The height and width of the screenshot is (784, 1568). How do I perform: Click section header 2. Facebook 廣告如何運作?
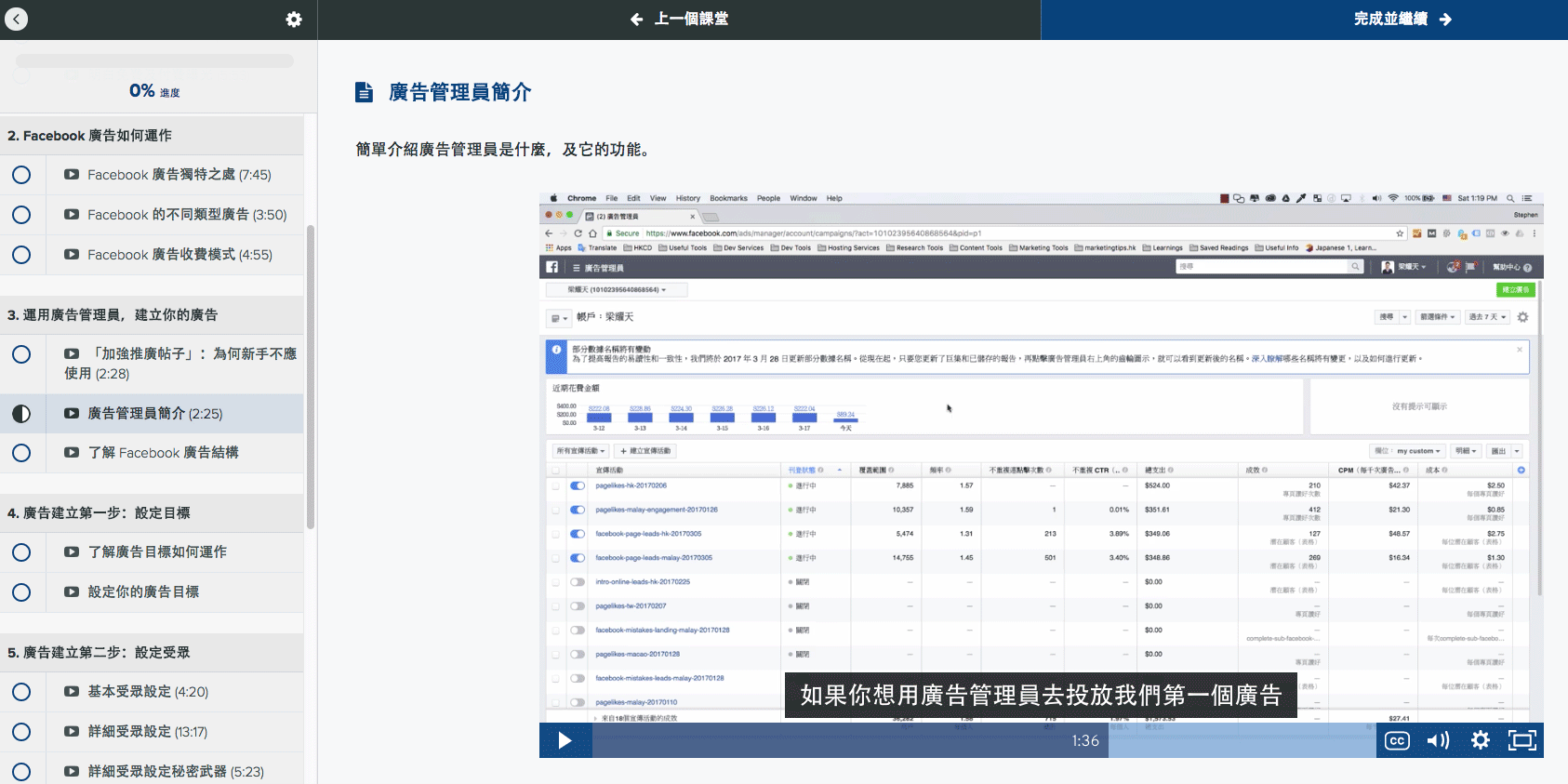coord(152,136)
